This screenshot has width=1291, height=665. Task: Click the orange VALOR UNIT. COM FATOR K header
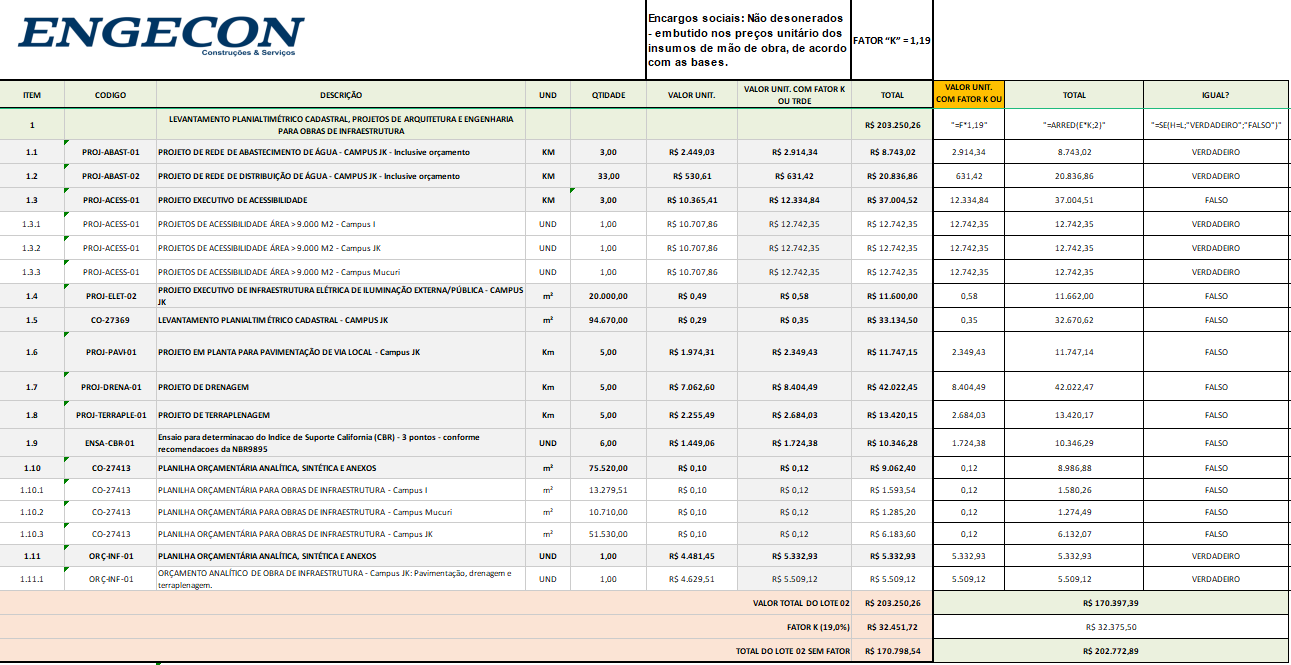click(968, 95)
